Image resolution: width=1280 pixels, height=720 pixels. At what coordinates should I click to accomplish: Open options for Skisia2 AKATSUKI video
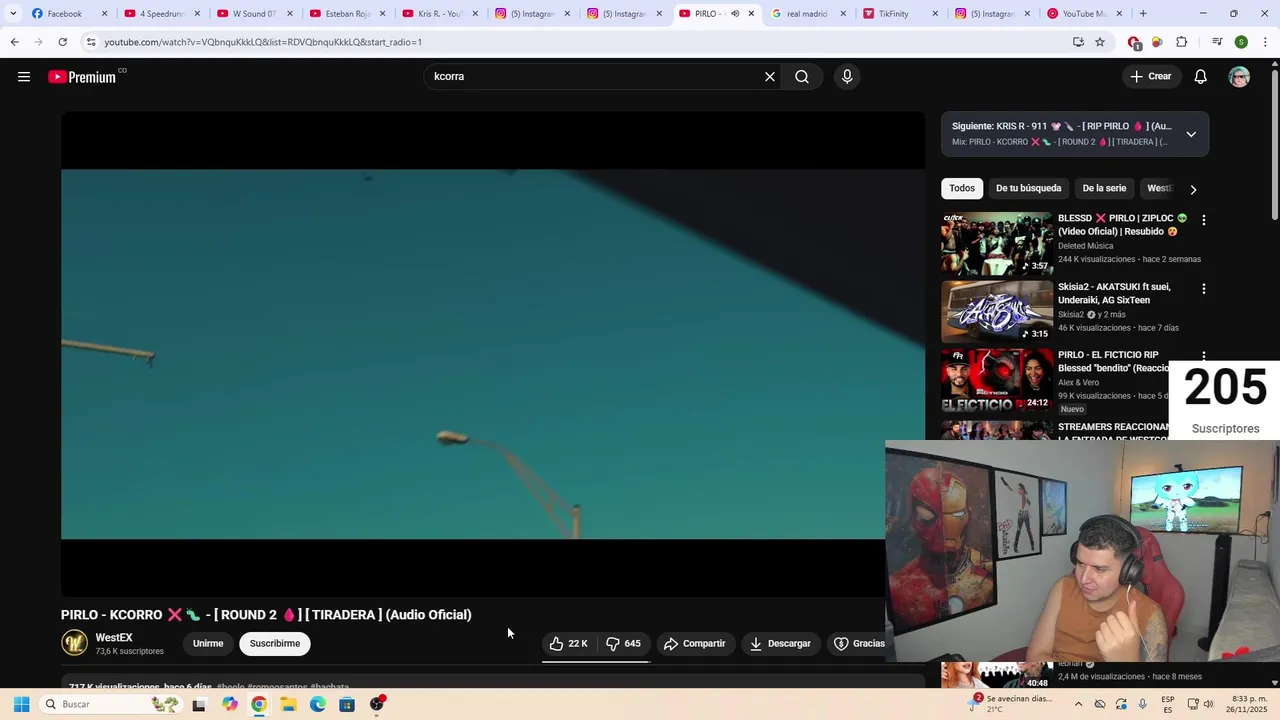1204,289
